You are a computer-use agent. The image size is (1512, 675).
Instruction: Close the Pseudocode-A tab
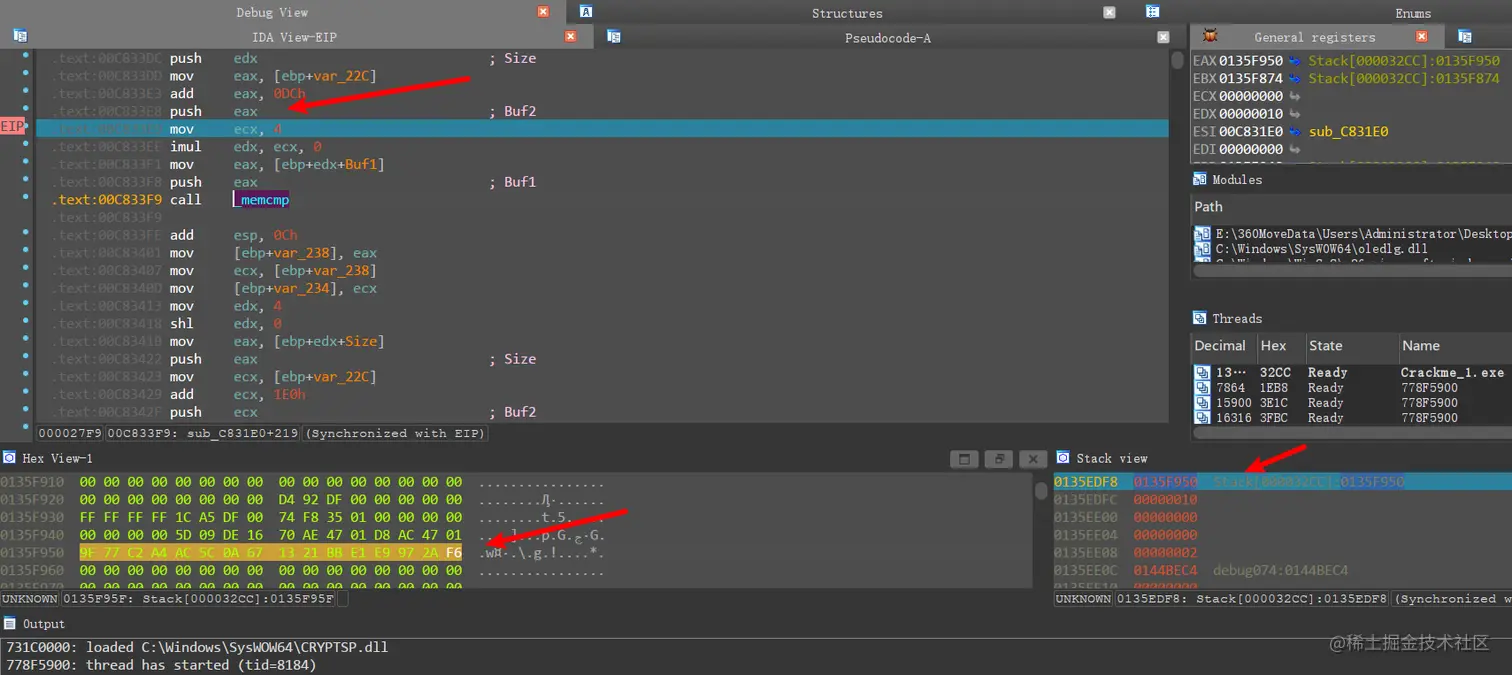coord(1163,37)
